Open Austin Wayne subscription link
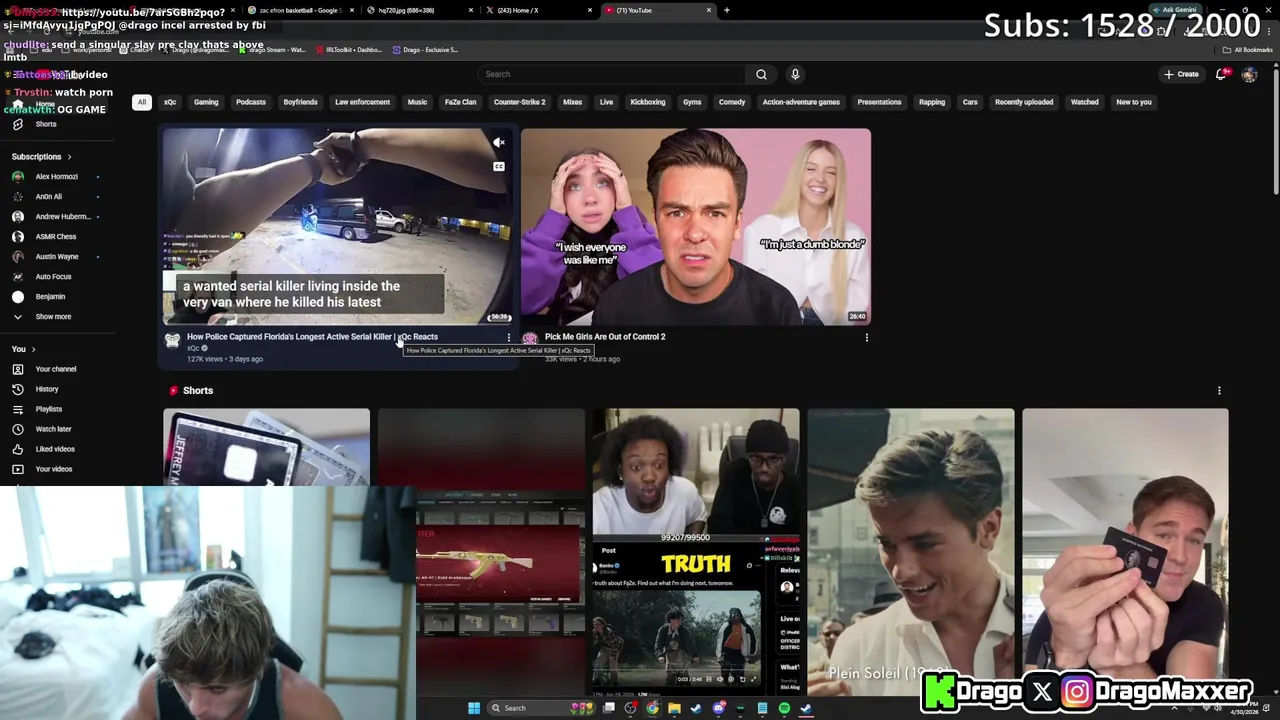This screenshot has height=720, width=1280. (55, 257)
